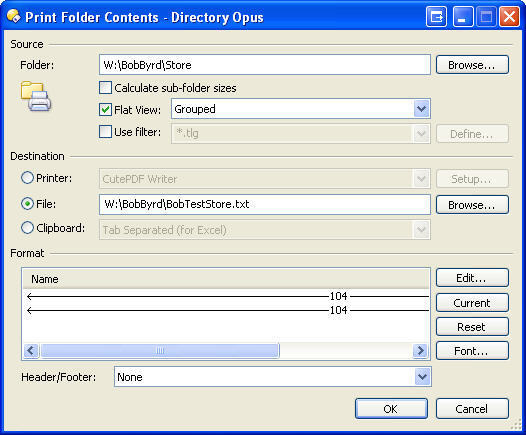
Task: Click the folder with printer icon
Action: (36, 96)
